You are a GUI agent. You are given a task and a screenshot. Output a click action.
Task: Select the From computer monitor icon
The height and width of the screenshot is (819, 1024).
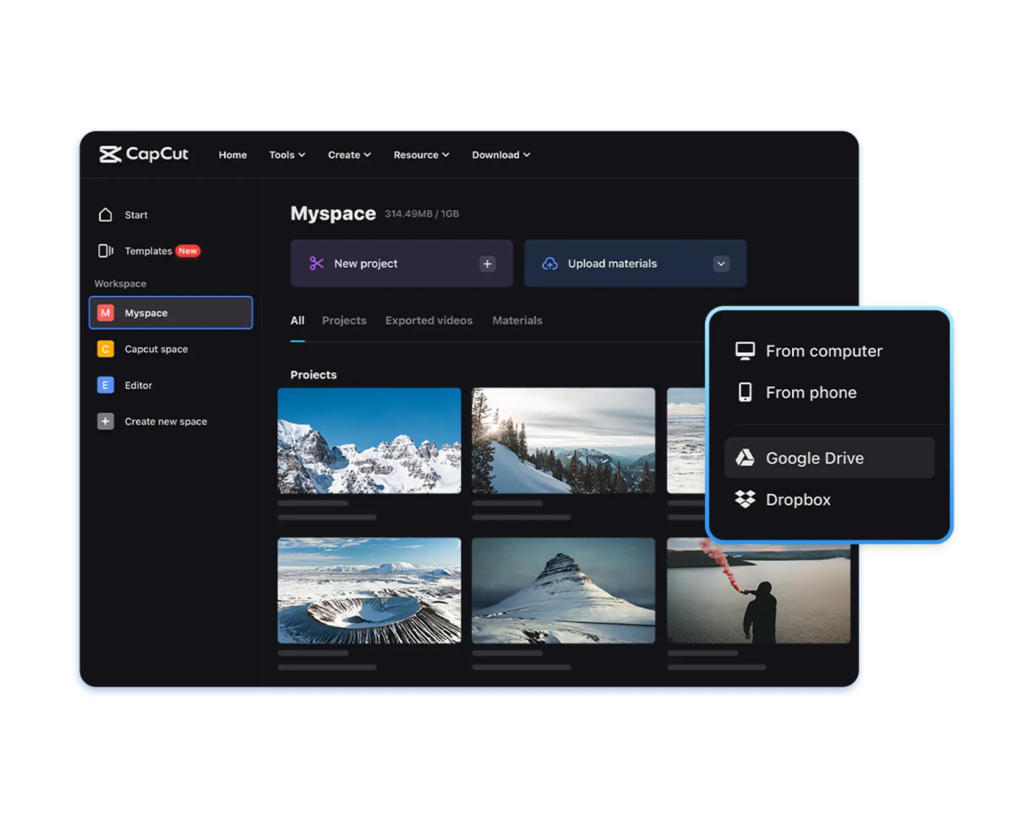pyautogui.click(x=744, y=351)
